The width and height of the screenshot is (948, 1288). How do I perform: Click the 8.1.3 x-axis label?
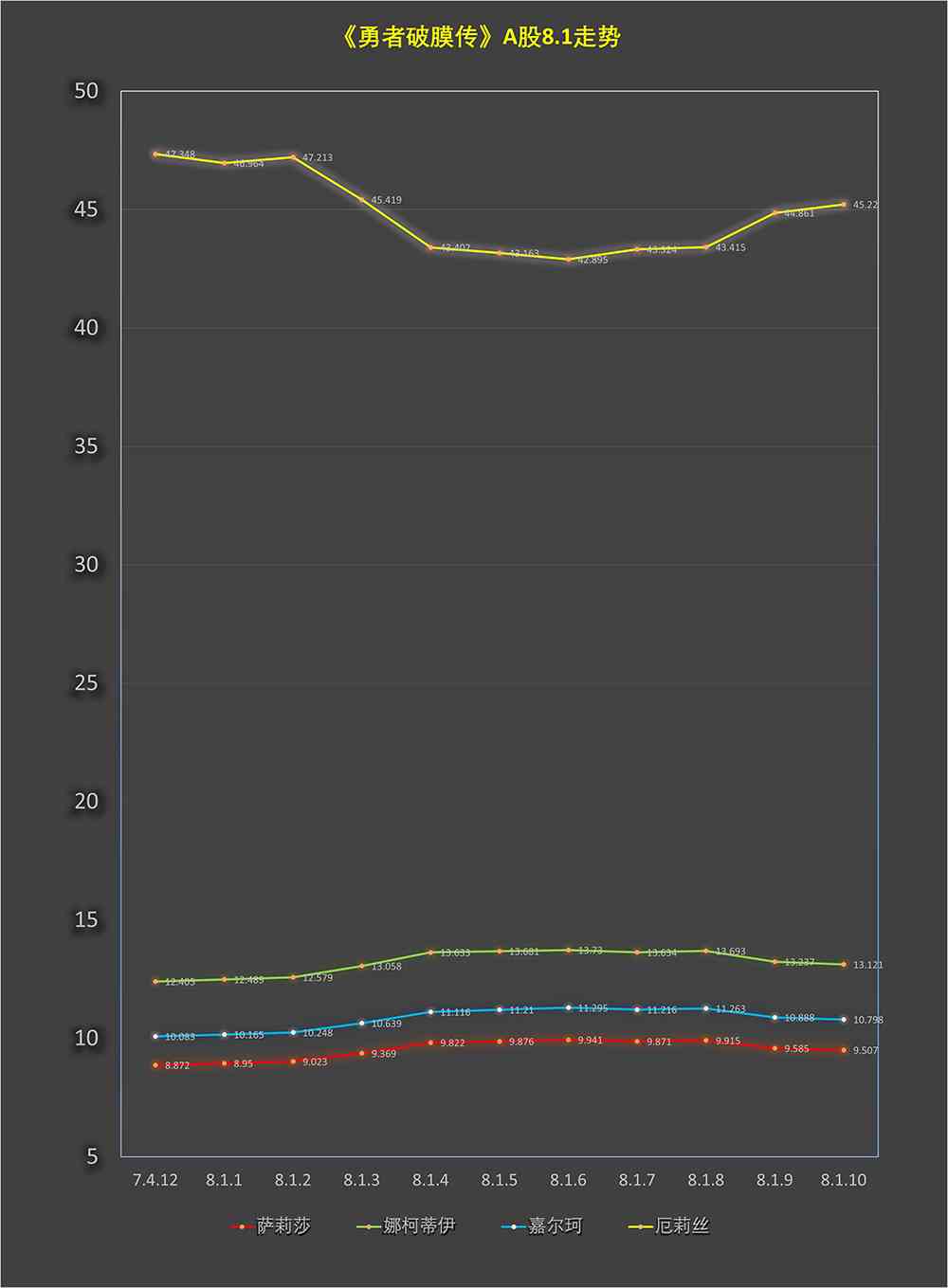[362, 1180]
